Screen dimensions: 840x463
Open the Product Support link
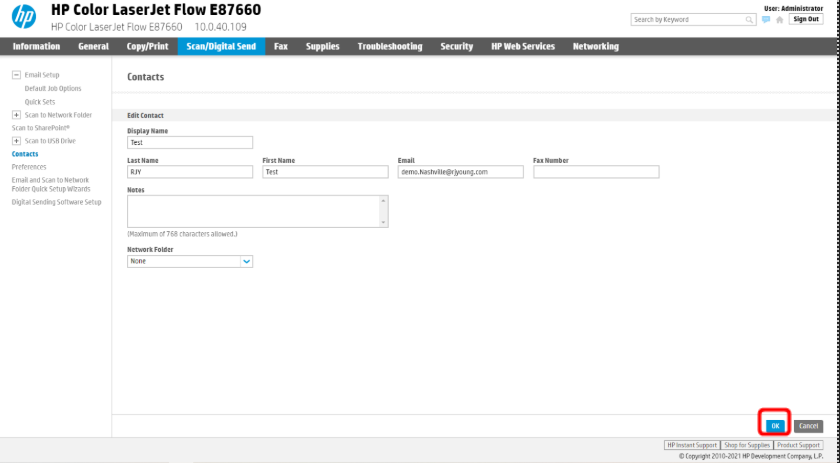(x=798, y=445)
